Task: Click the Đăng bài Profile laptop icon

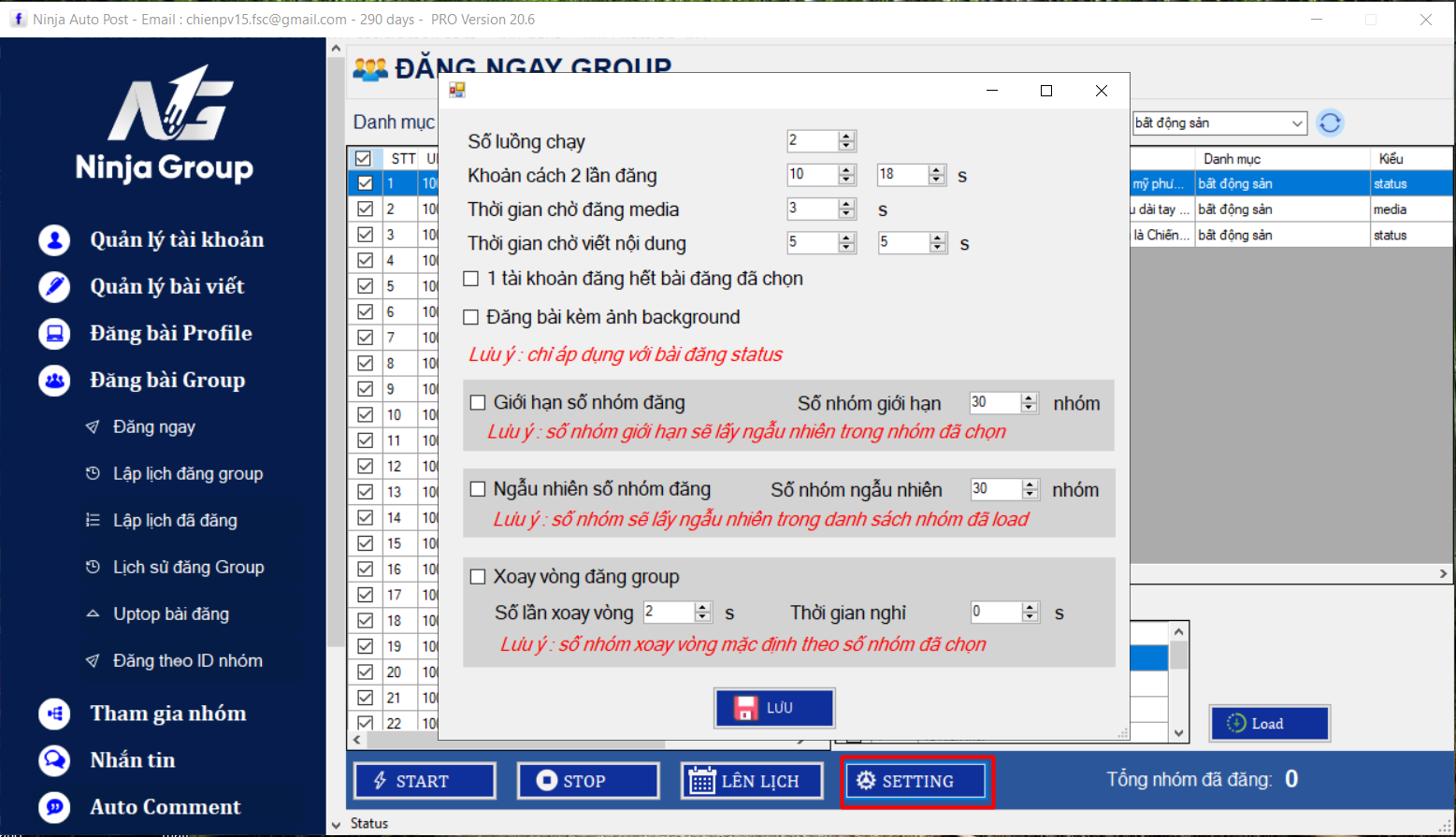Action: coord(54,333)
